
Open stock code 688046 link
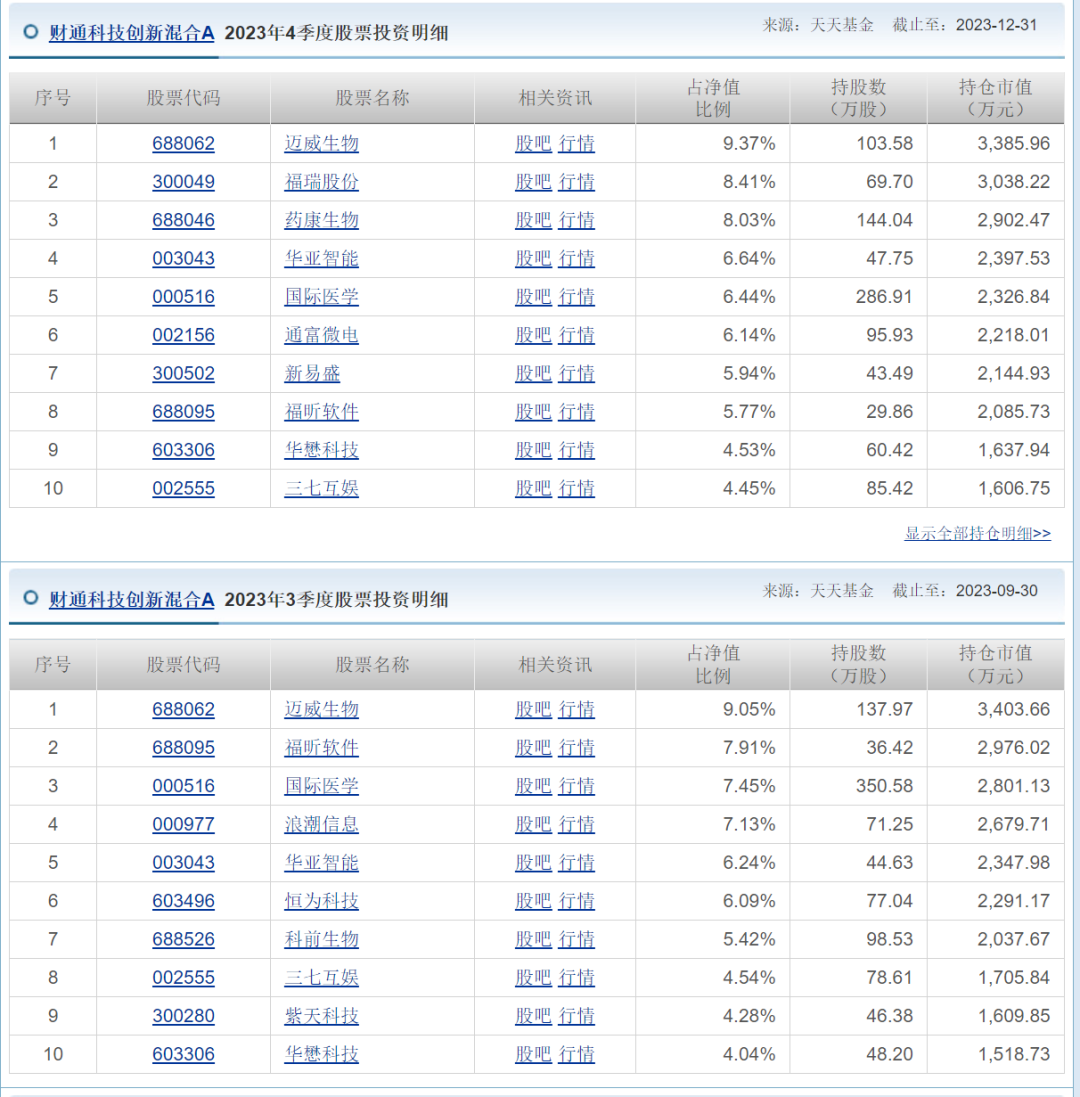183,220
